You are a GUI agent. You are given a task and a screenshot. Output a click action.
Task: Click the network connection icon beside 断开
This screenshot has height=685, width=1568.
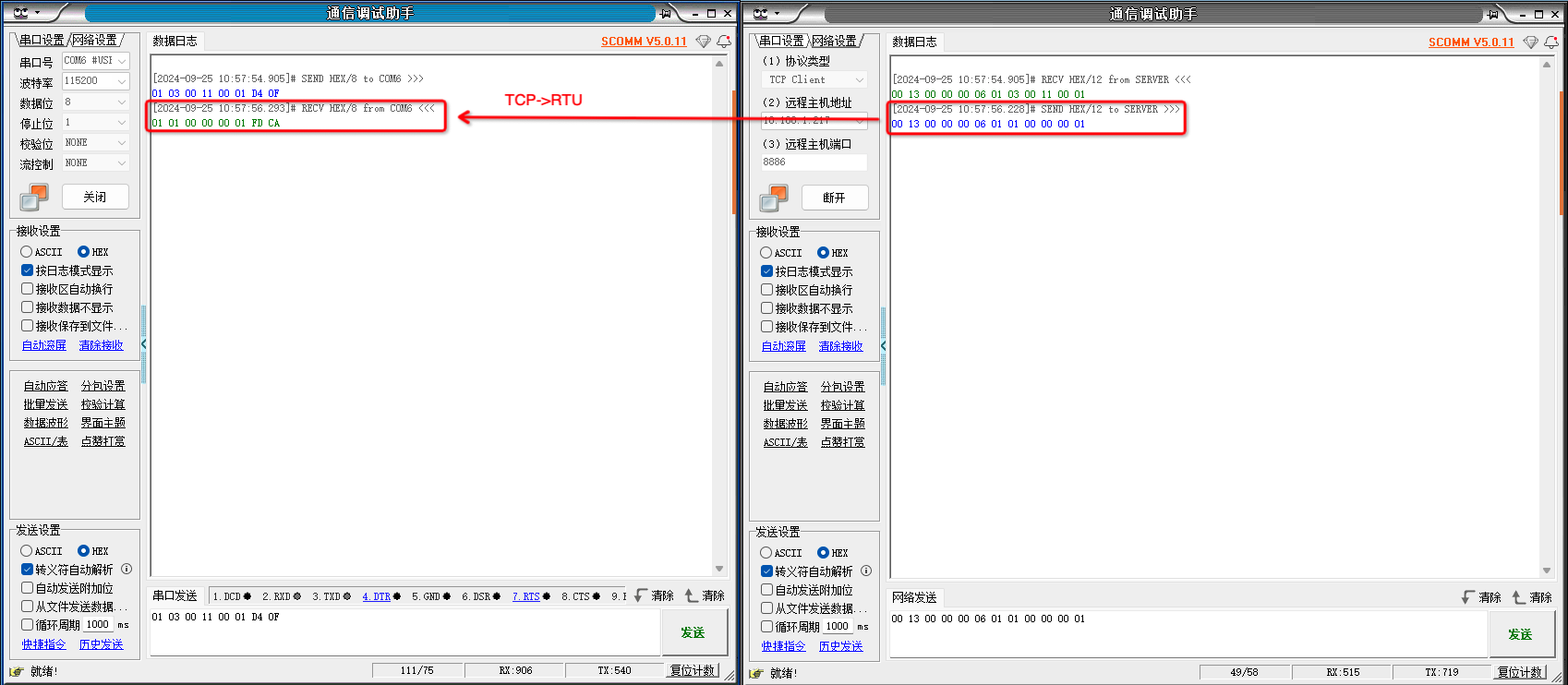tap(774, 198)
